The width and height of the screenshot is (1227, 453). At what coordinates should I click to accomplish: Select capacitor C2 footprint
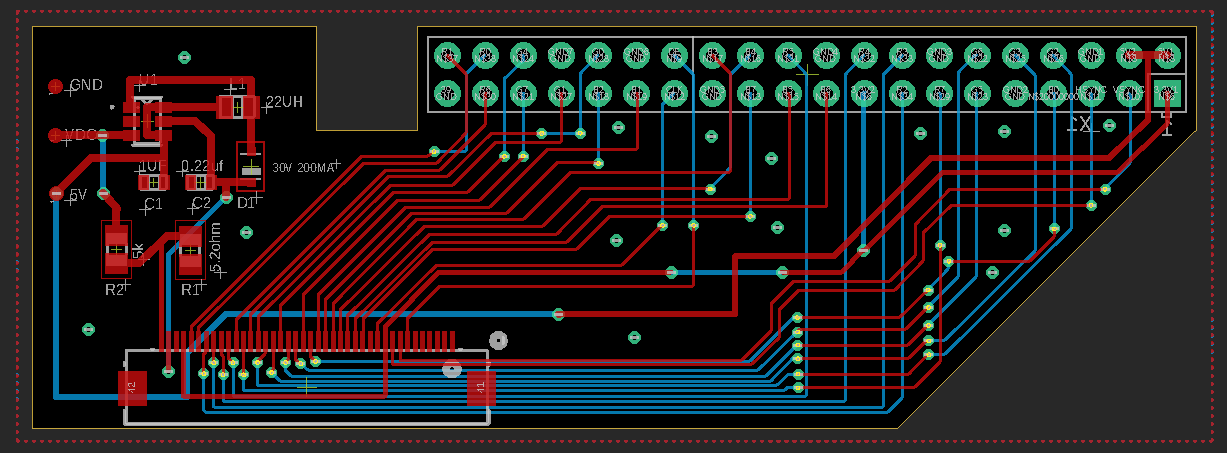[x=200, y=182]
